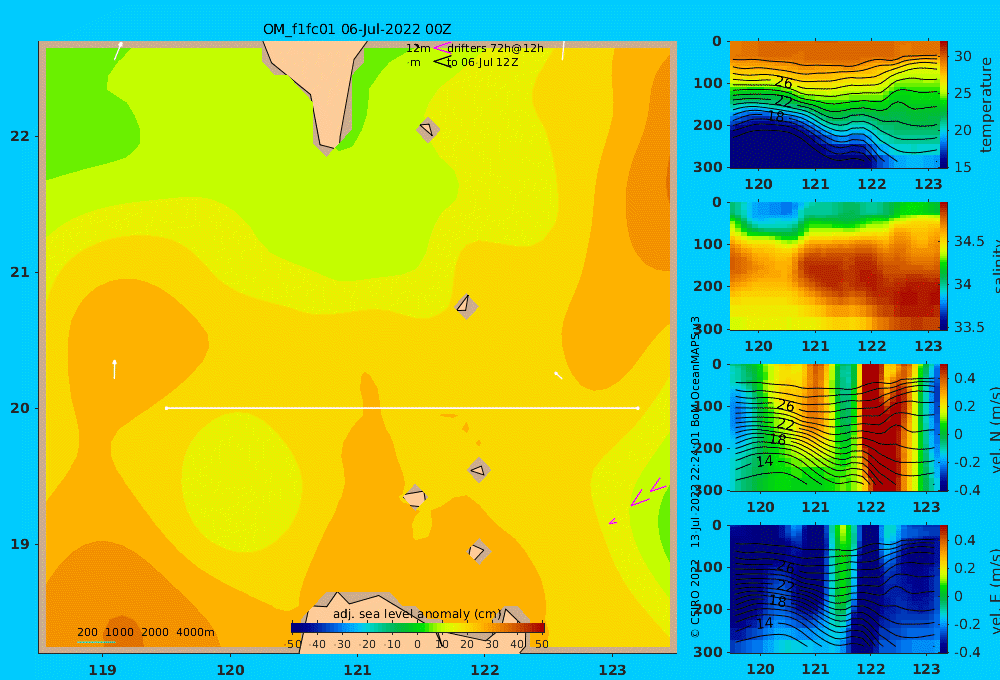Click the 18 contour label in the temperature panel
Viewport: 1000px width, 680px height.
776,117
